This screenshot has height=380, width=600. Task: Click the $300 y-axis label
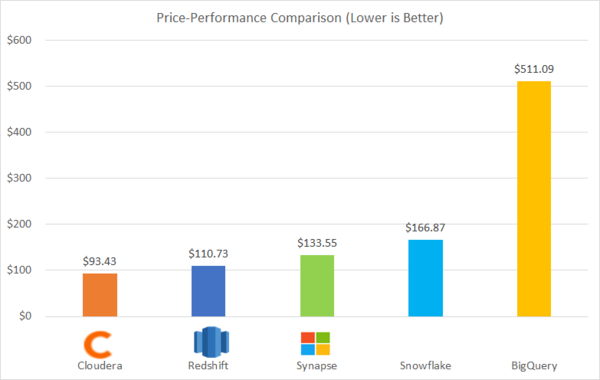pyautogui.click(x=19, y=178)
